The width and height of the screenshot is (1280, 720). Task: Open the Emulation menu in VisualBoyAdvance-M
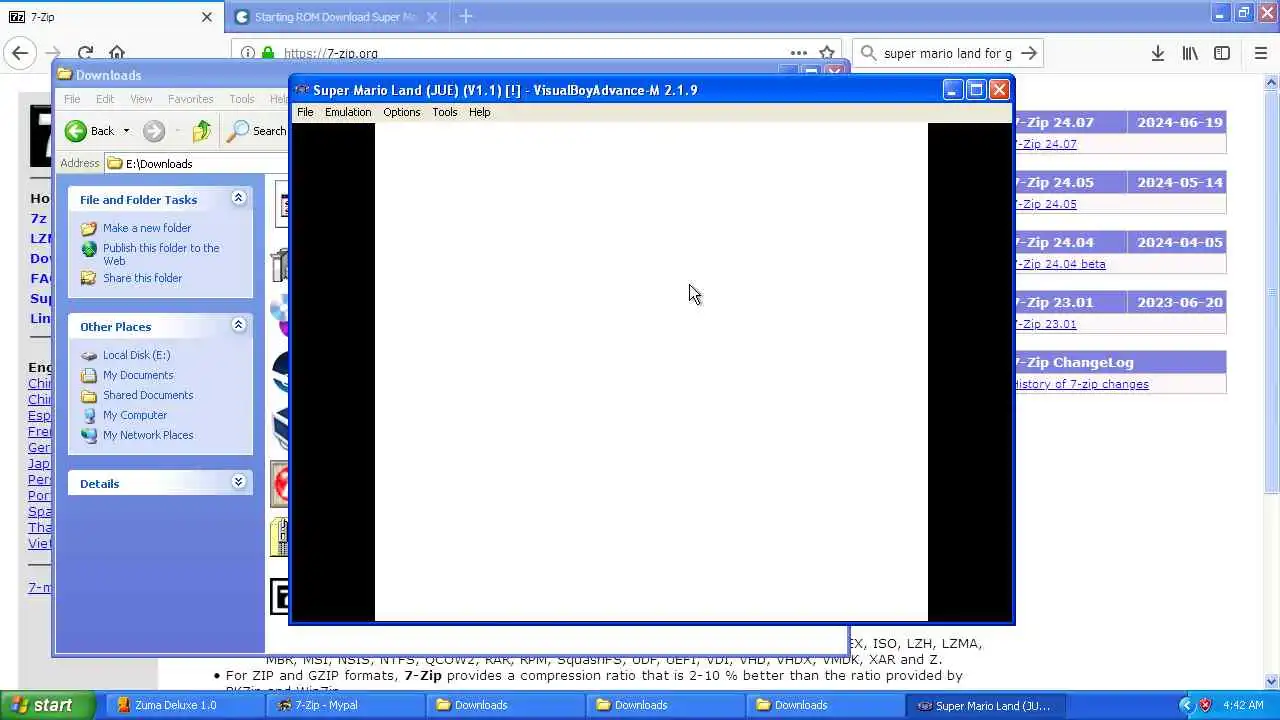pos(348,112)
